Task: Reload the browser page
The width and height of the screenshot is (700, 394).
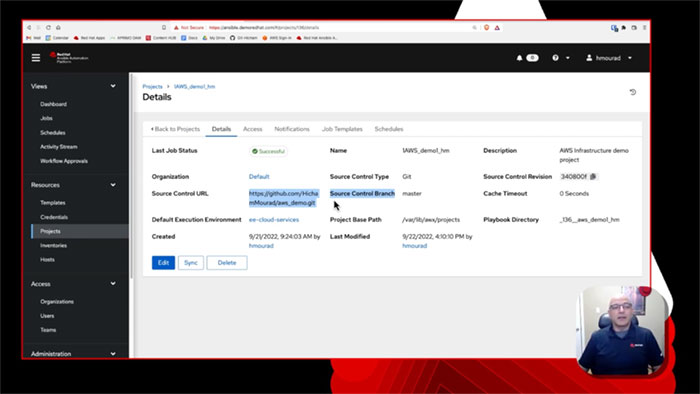Action: pyautogui.click(x=48, y=27)
